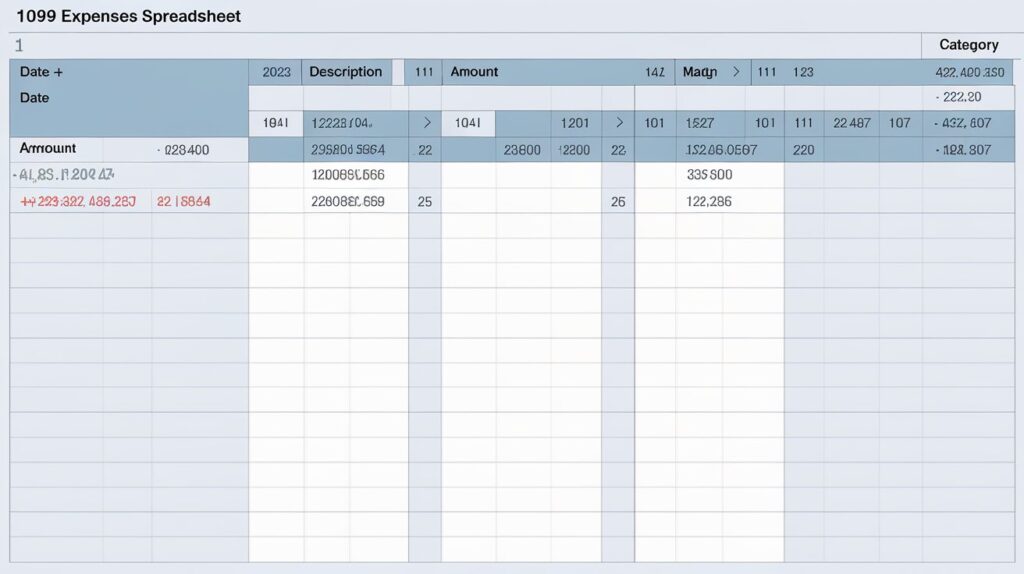Screen dimensions: 1024x574
Task: Click the Madn column header
Action: [x=699, y=72]
